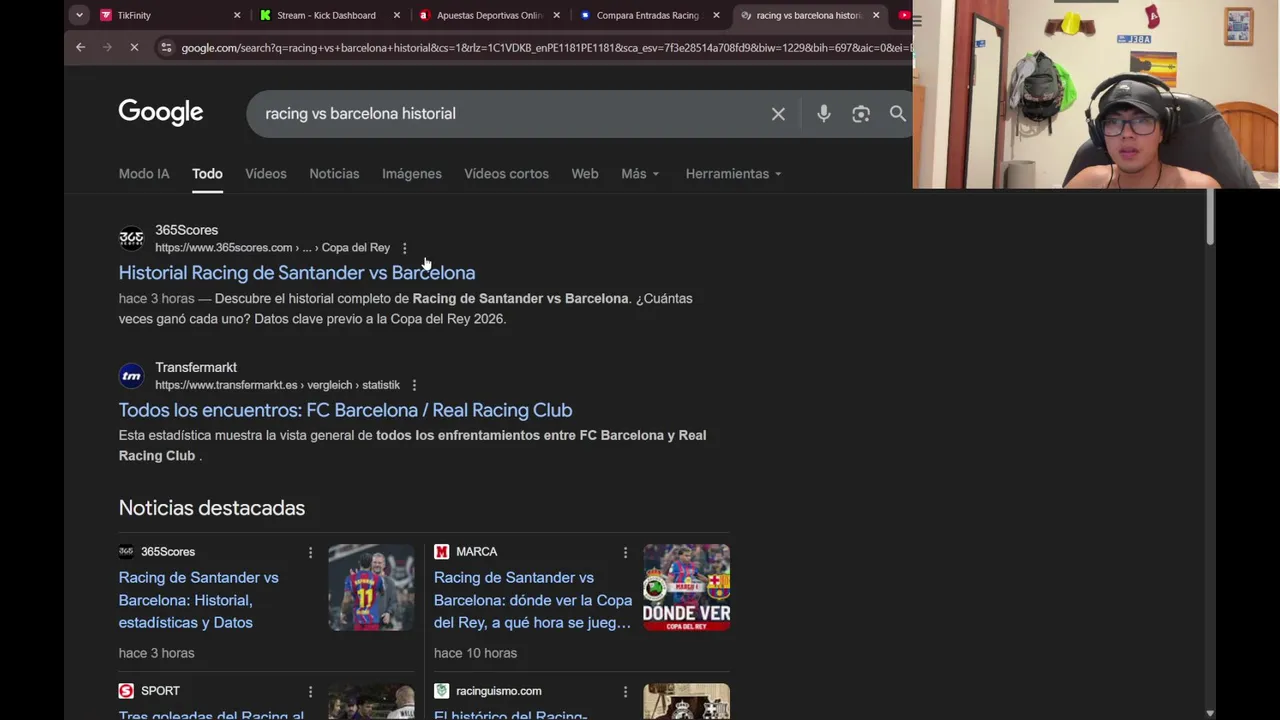Close the Stream - Kick Dashboard tab
Screen dimensions: 1280x720
397,15
